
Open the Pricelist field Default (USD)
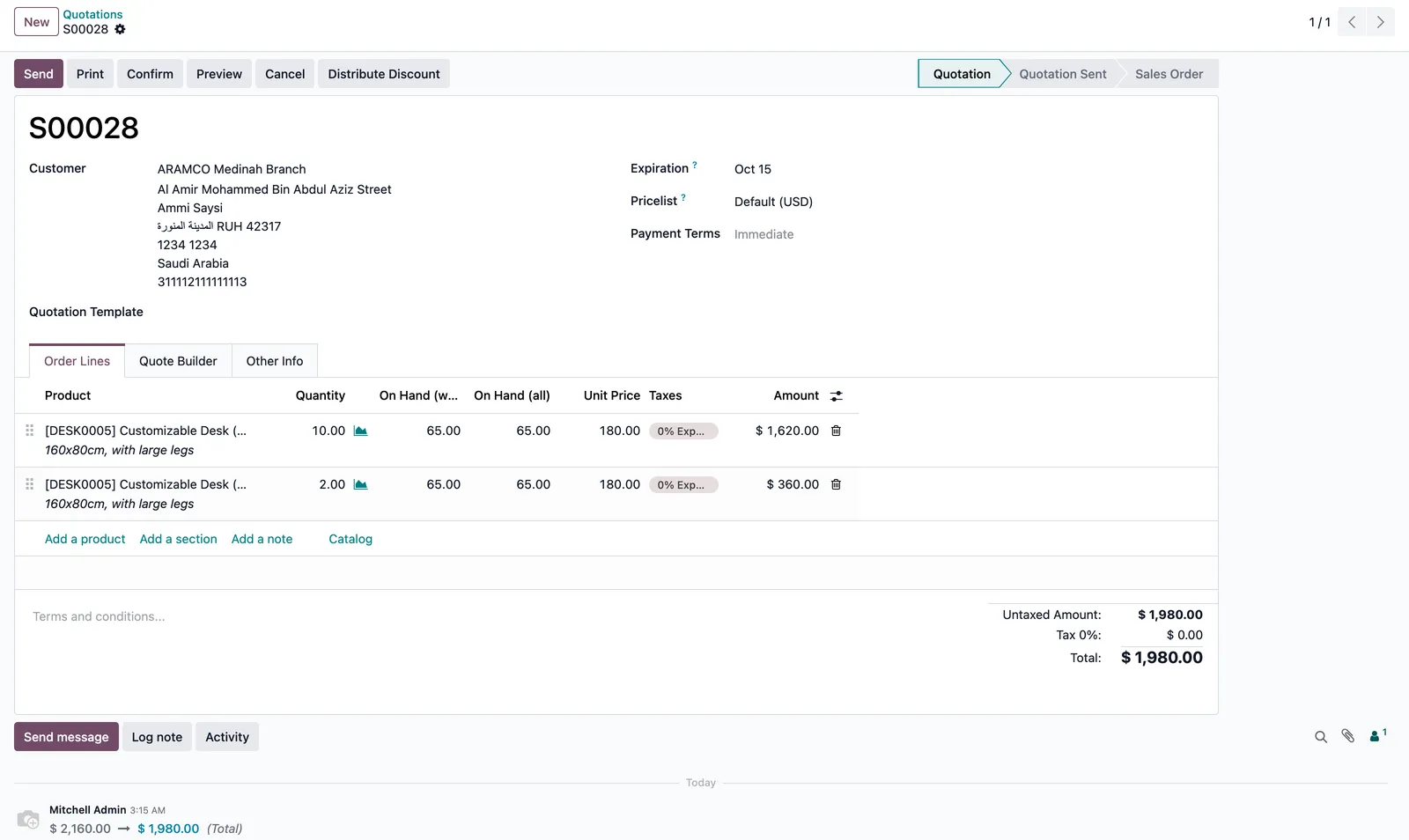pos(773,202)
